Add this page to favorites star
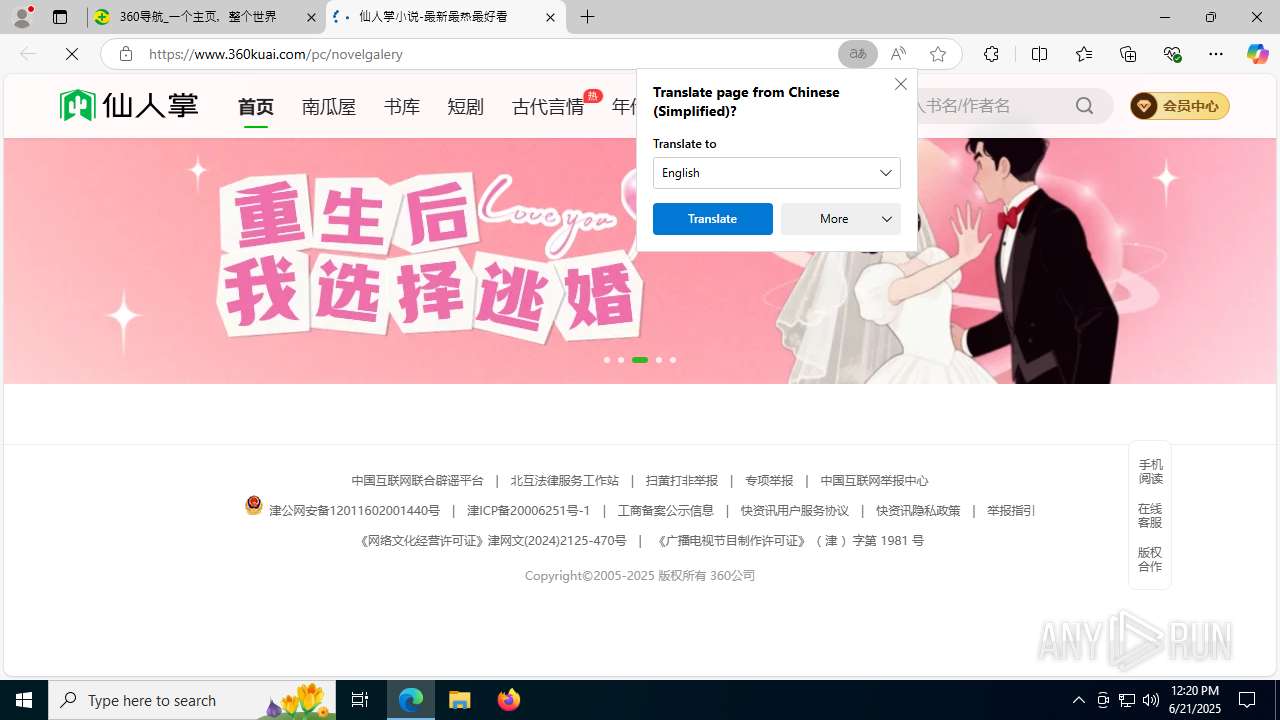Screen dimensions: 1280x720 point(938,54)
